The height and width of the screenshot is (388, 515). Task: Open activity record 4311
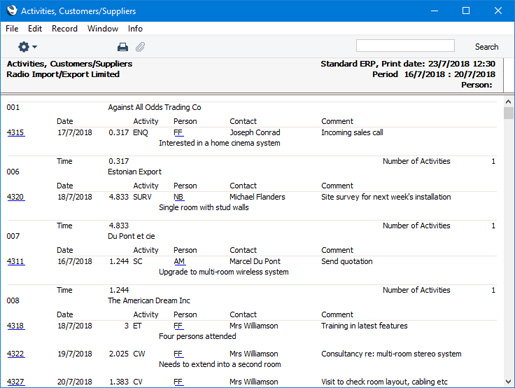click(x=16, y=261)
